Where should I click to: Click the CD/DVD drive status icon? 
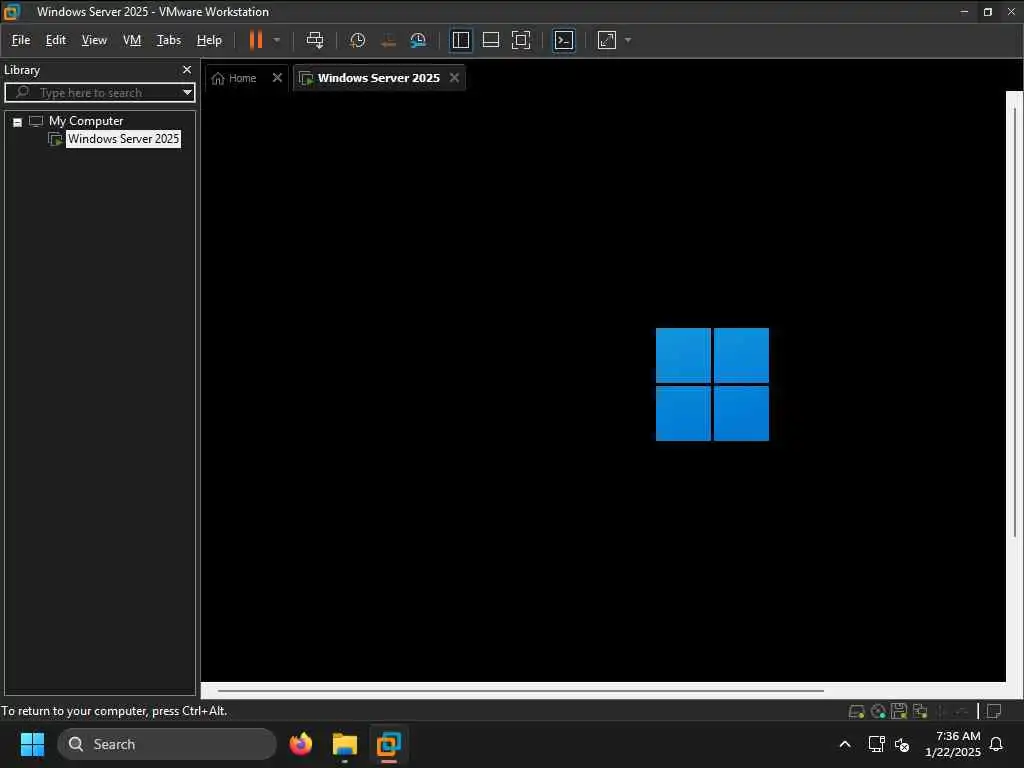(878, 711)
